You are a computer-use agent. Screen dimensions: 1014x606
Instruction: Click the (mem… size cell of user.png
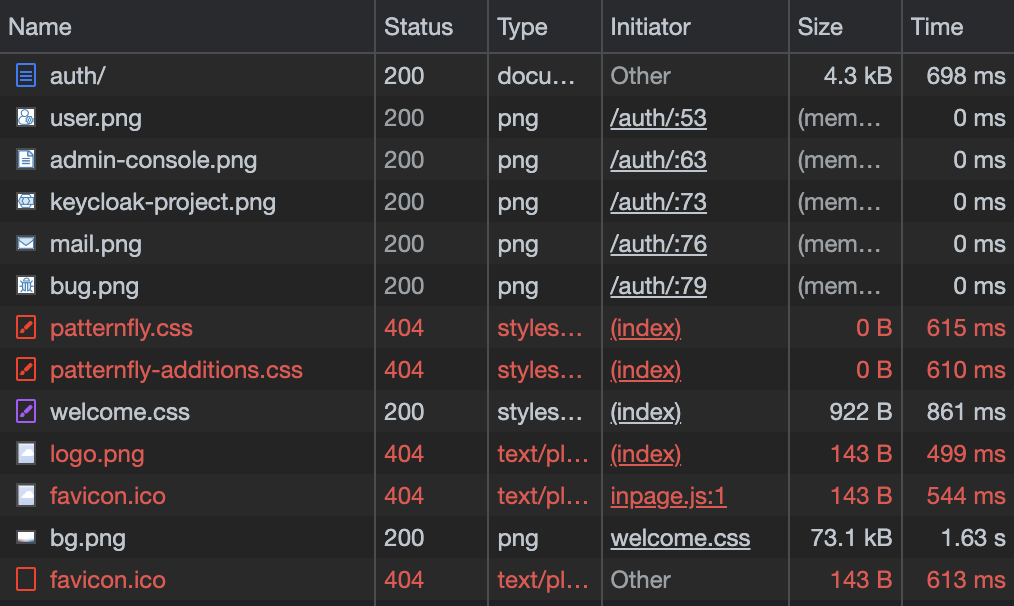839,118
